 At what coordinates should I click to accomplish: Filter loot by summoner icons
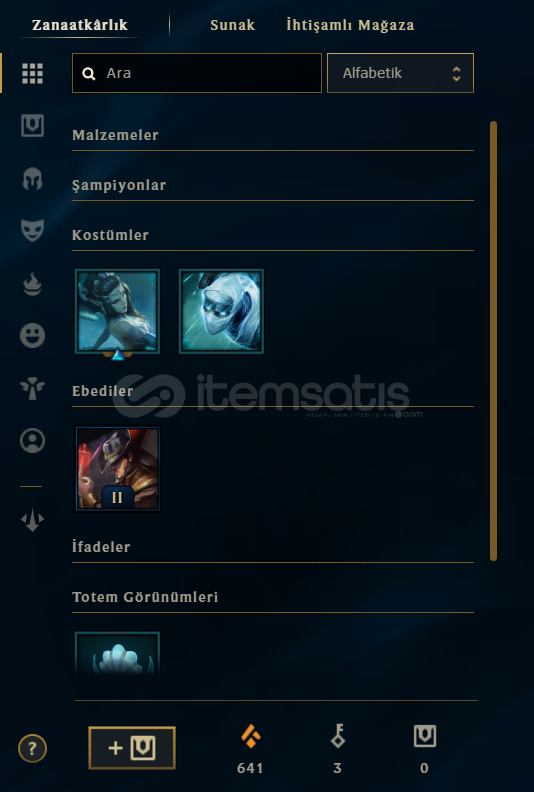(32, 440)
